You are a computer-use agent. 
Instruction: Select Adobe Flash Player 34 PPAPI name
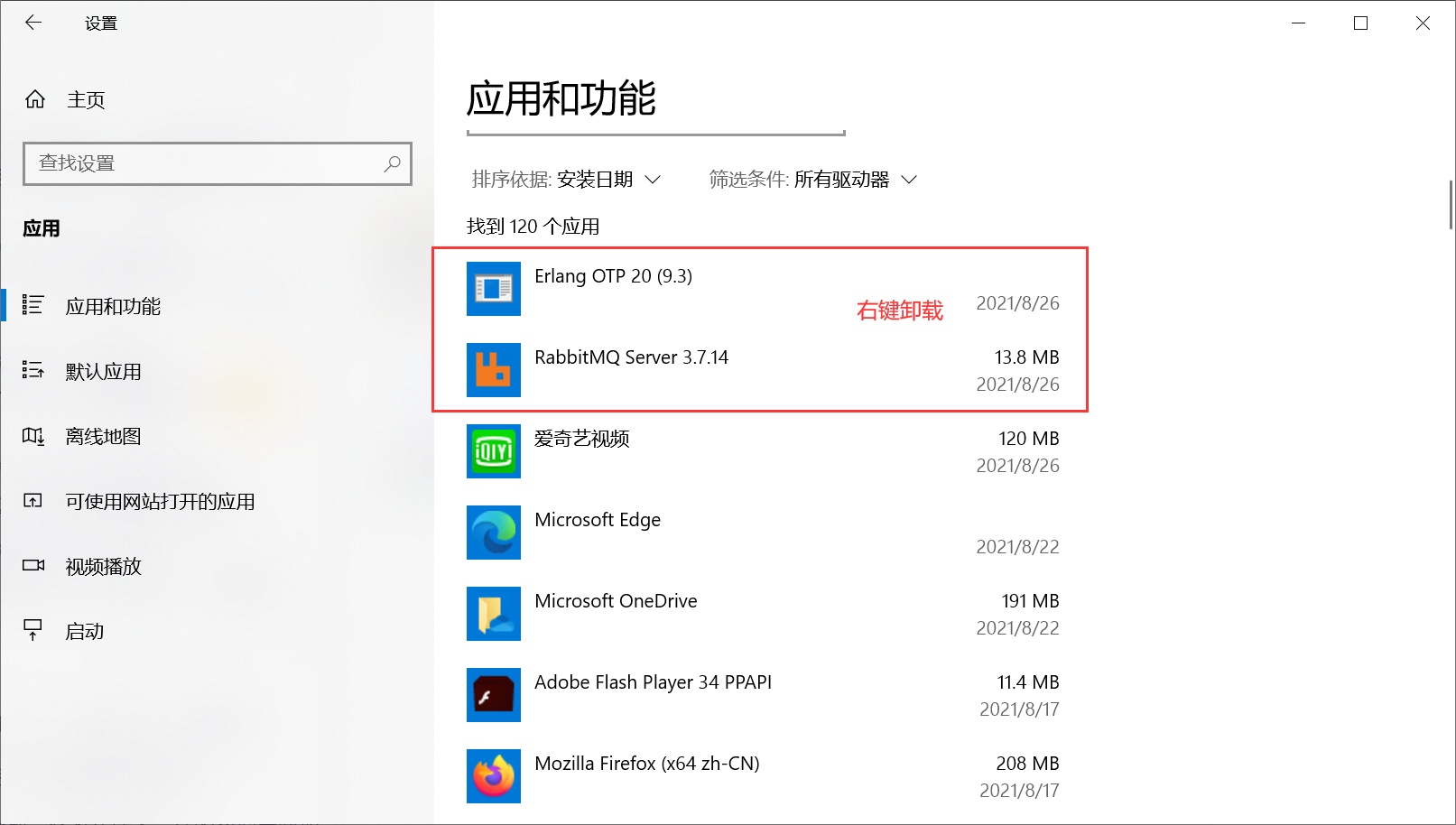(x=653, y=682)
